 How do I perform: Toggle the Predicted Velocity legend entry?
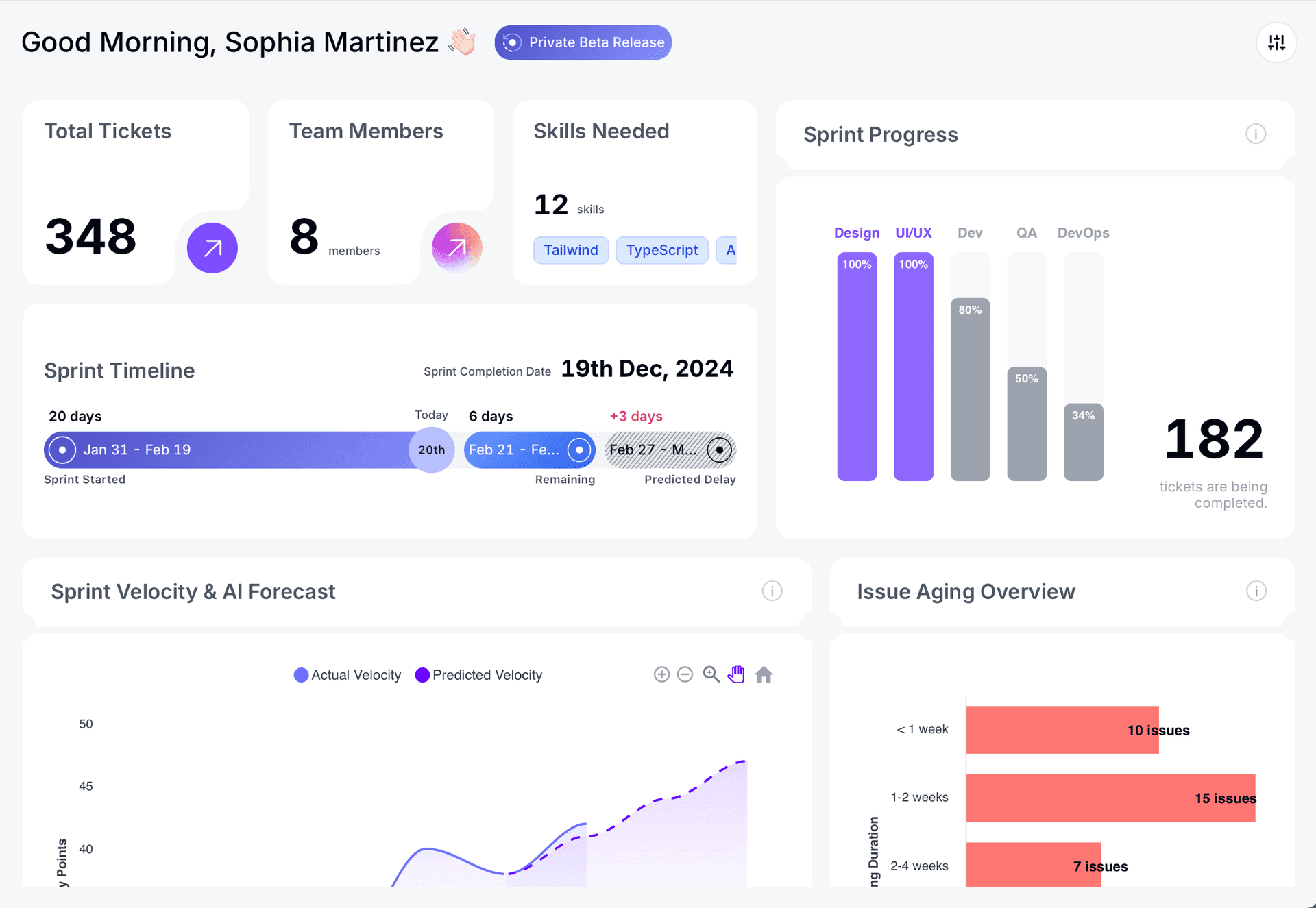(478, 674)
